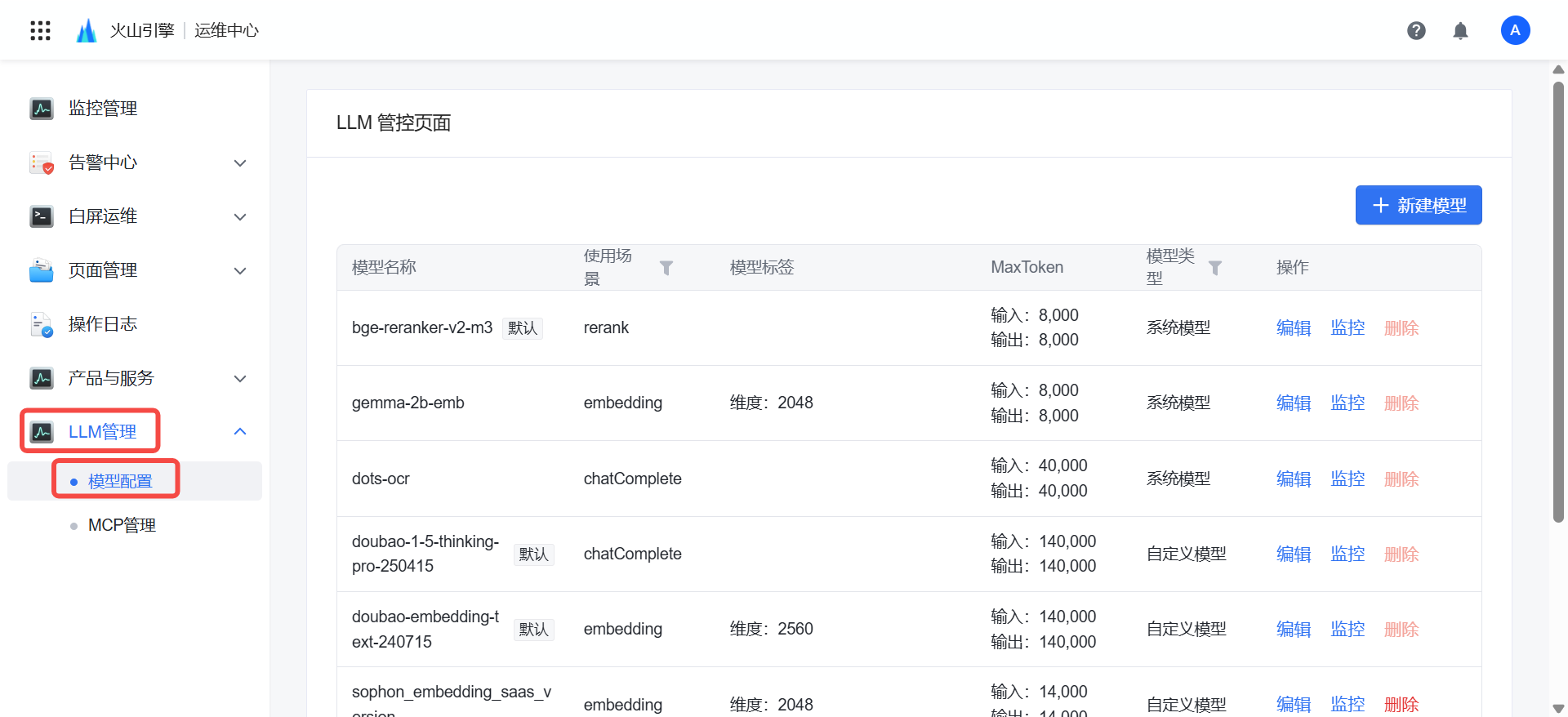Click the 操作日志 sidebar icon
Viewport: 1568px width, 717px height.
(42, 324)
